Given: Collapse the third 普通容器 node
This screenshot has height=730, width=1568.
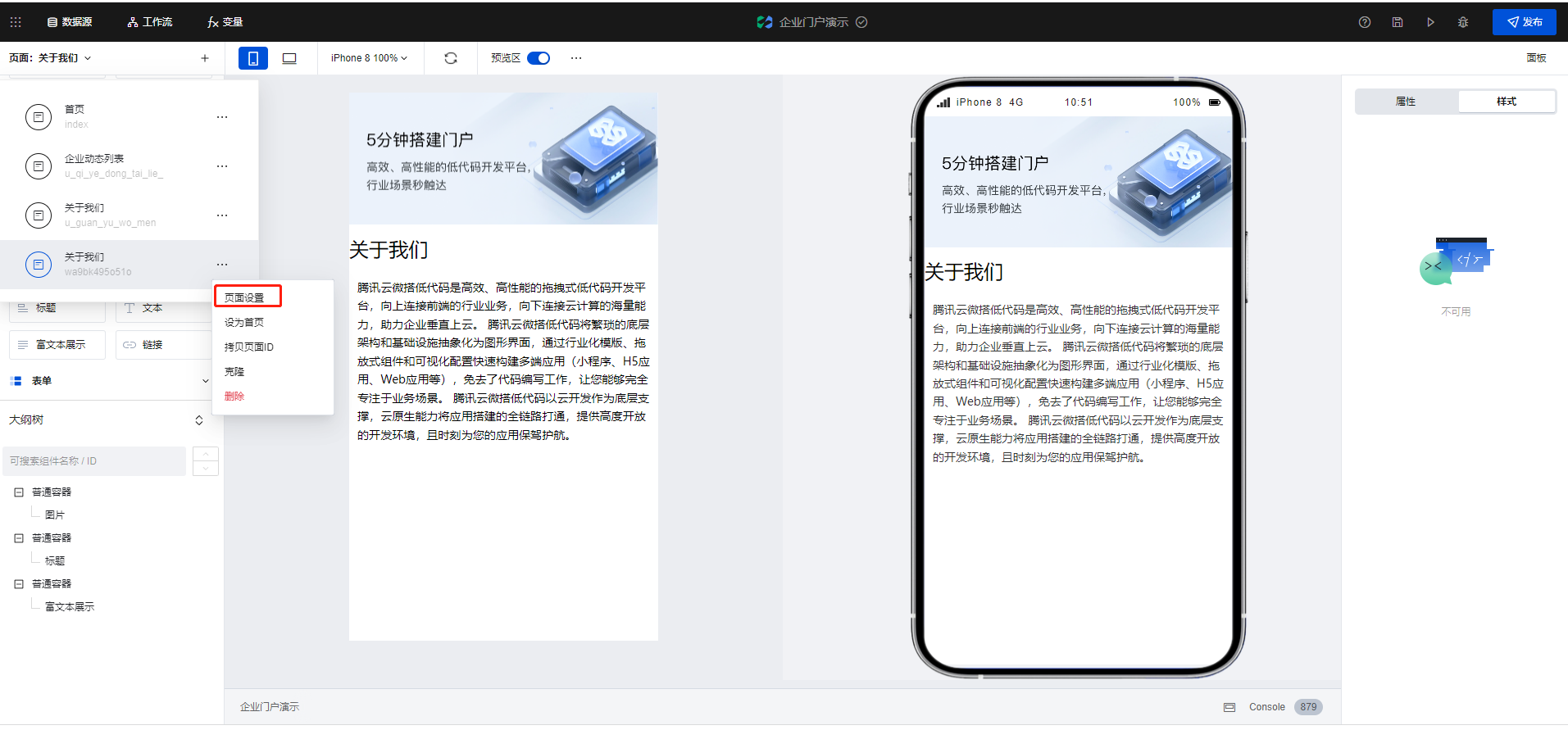Looking at the screenshot, I should pos(19,584).
